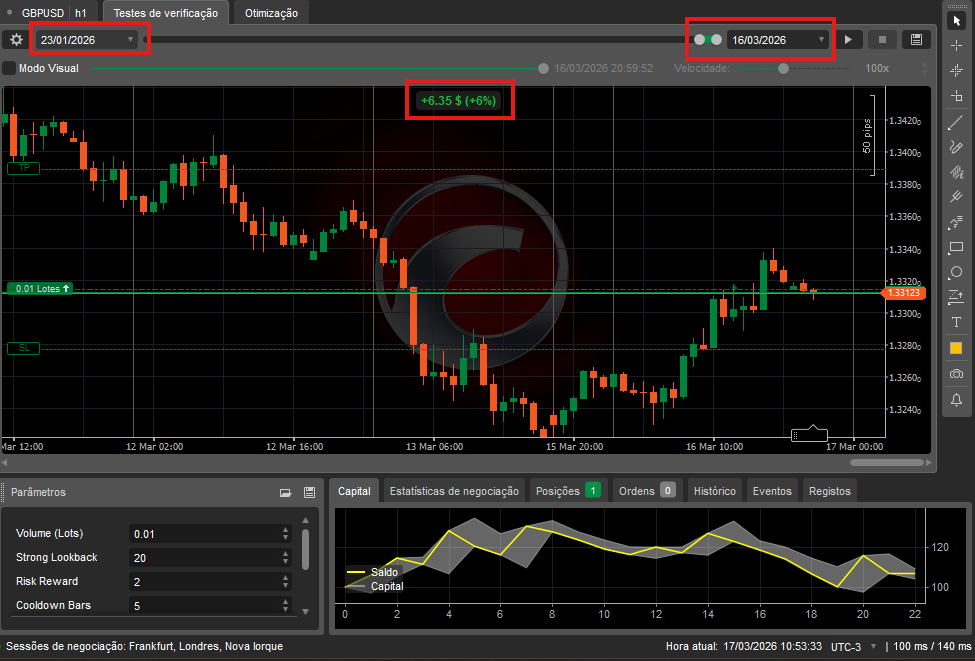
Task: Select the text annotation tool
Action: [956, 322]
